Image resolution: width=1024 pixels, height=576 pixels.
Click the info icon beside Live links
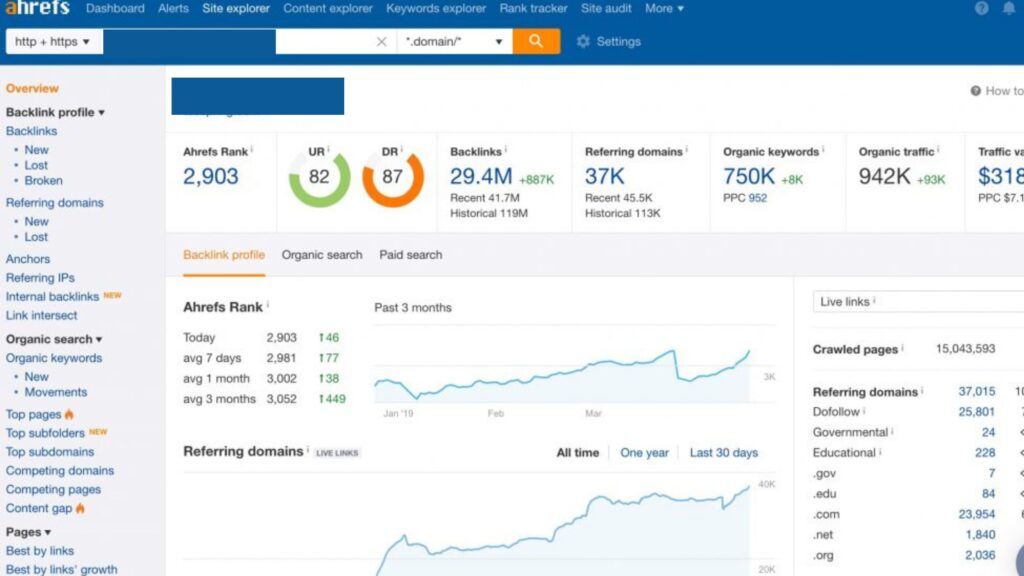click(x=874, y=300)
